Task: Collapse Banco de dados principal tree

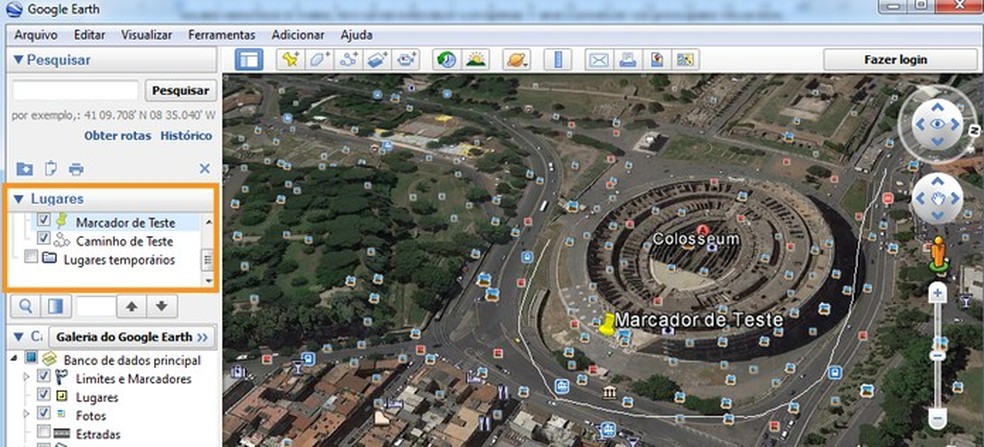Action: point(14,358)
